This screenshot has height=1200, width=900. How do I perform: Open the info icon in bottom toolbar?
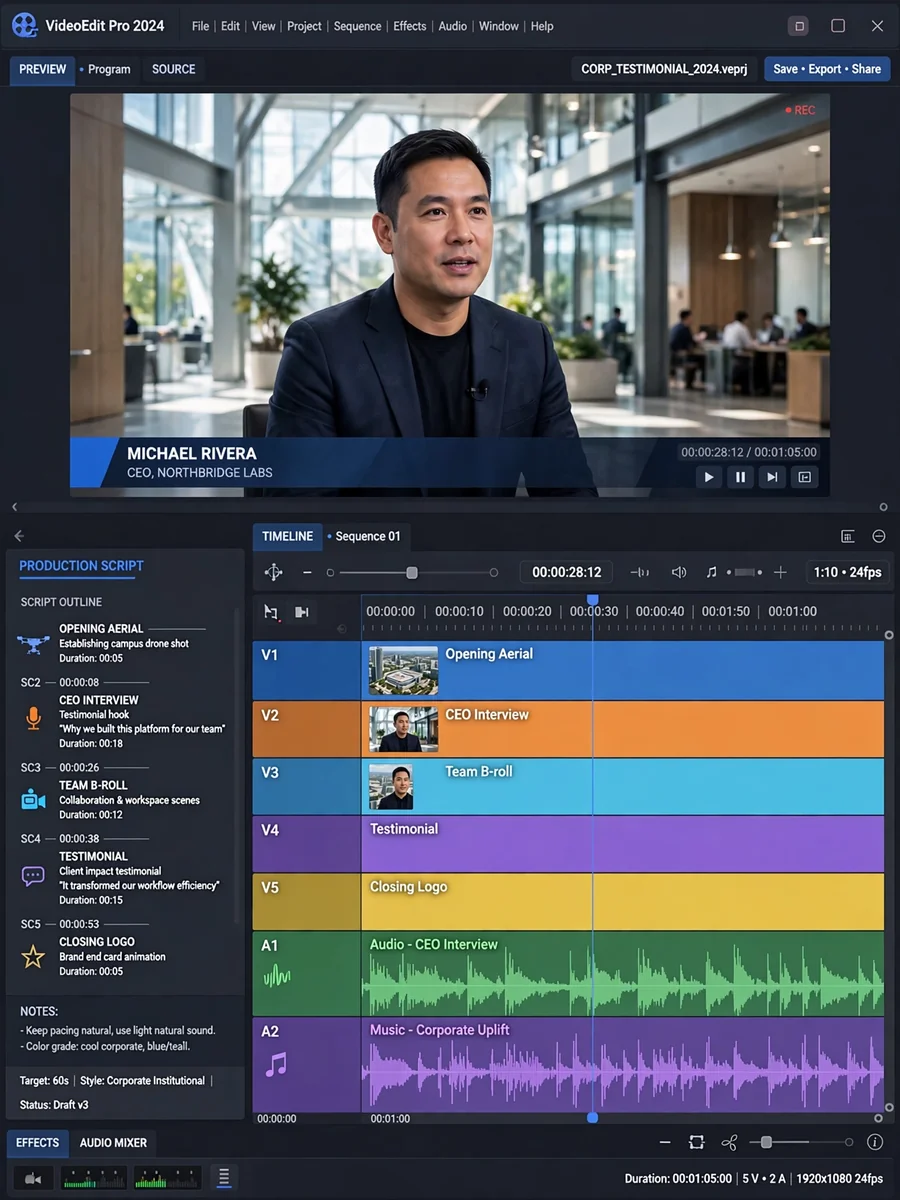click(875, 1142)
